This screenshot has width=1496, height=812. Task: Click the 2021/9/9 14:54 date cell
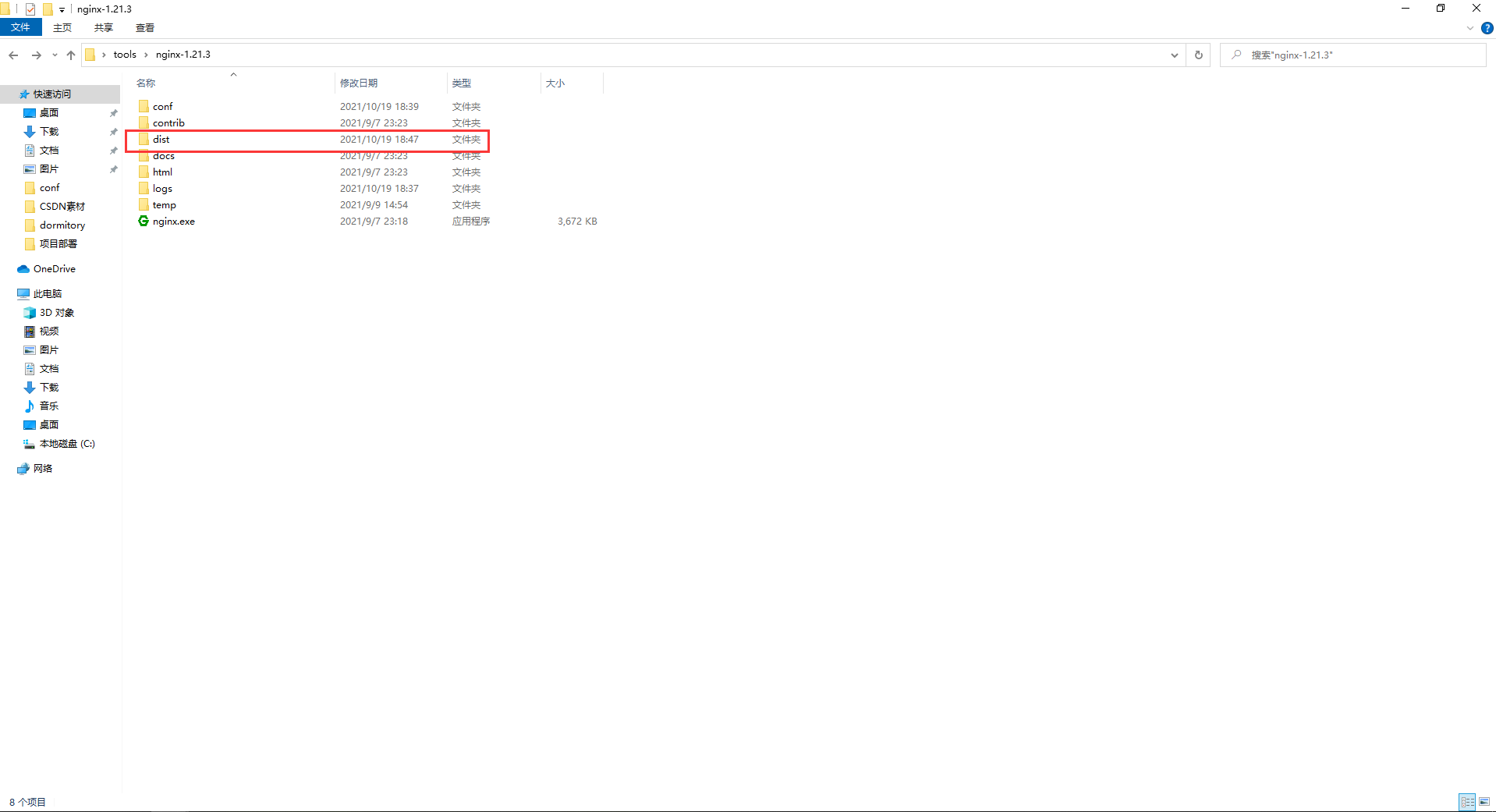click(374, 204)
